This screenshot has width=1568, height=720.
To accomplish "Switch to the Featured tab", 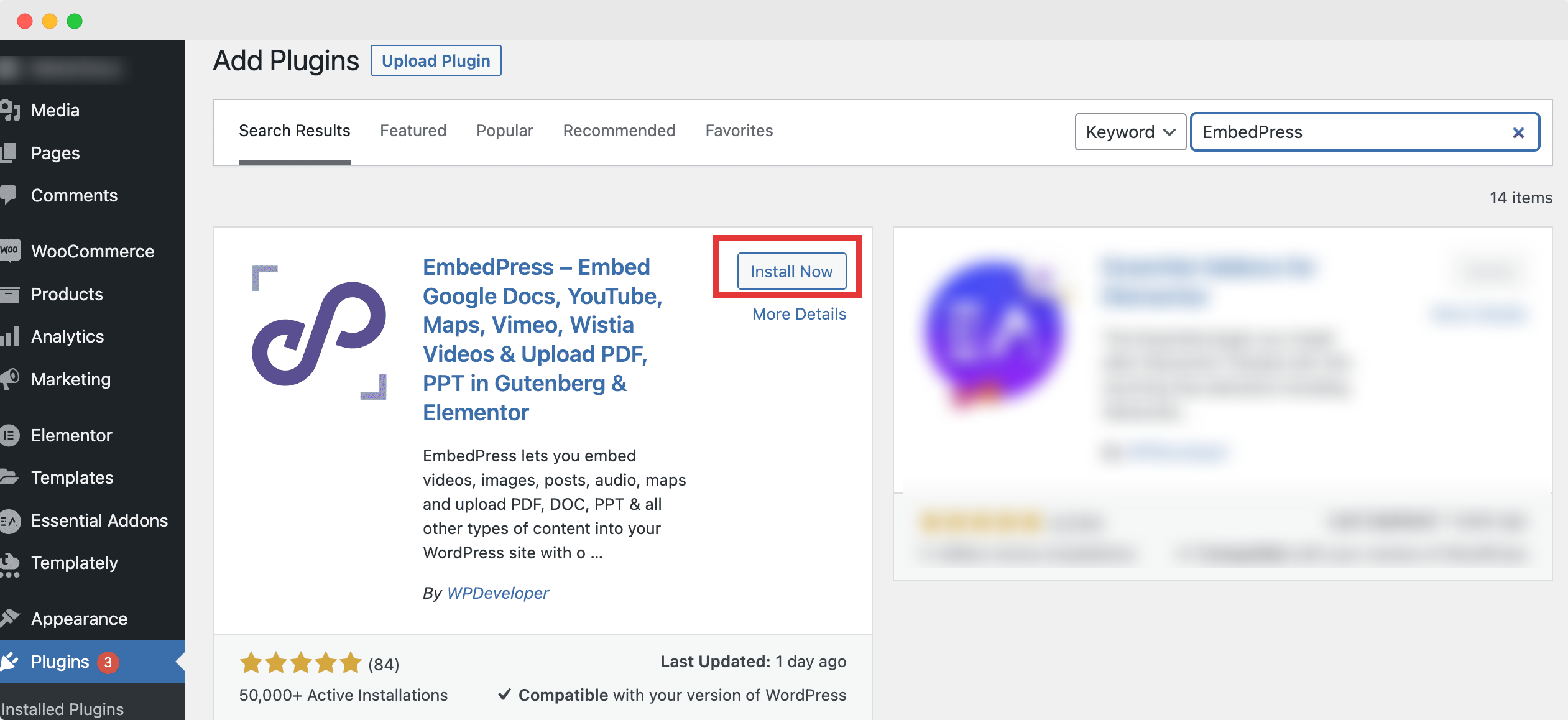I will point(413,130).
